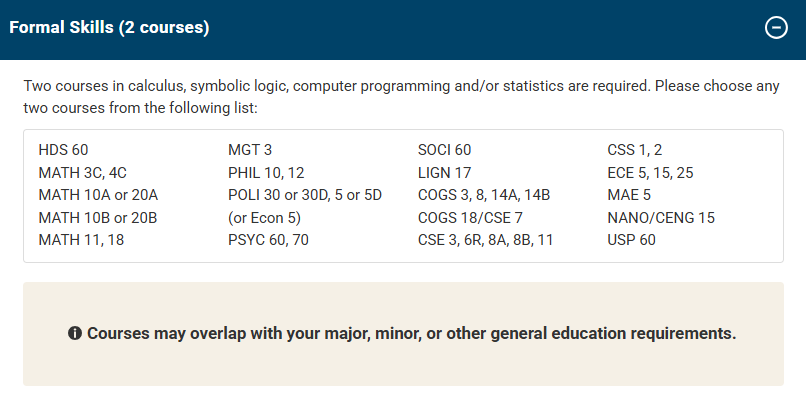806x406 pixels.
Task: Select the LIGN 17 course entry
Action: (444, 172)
